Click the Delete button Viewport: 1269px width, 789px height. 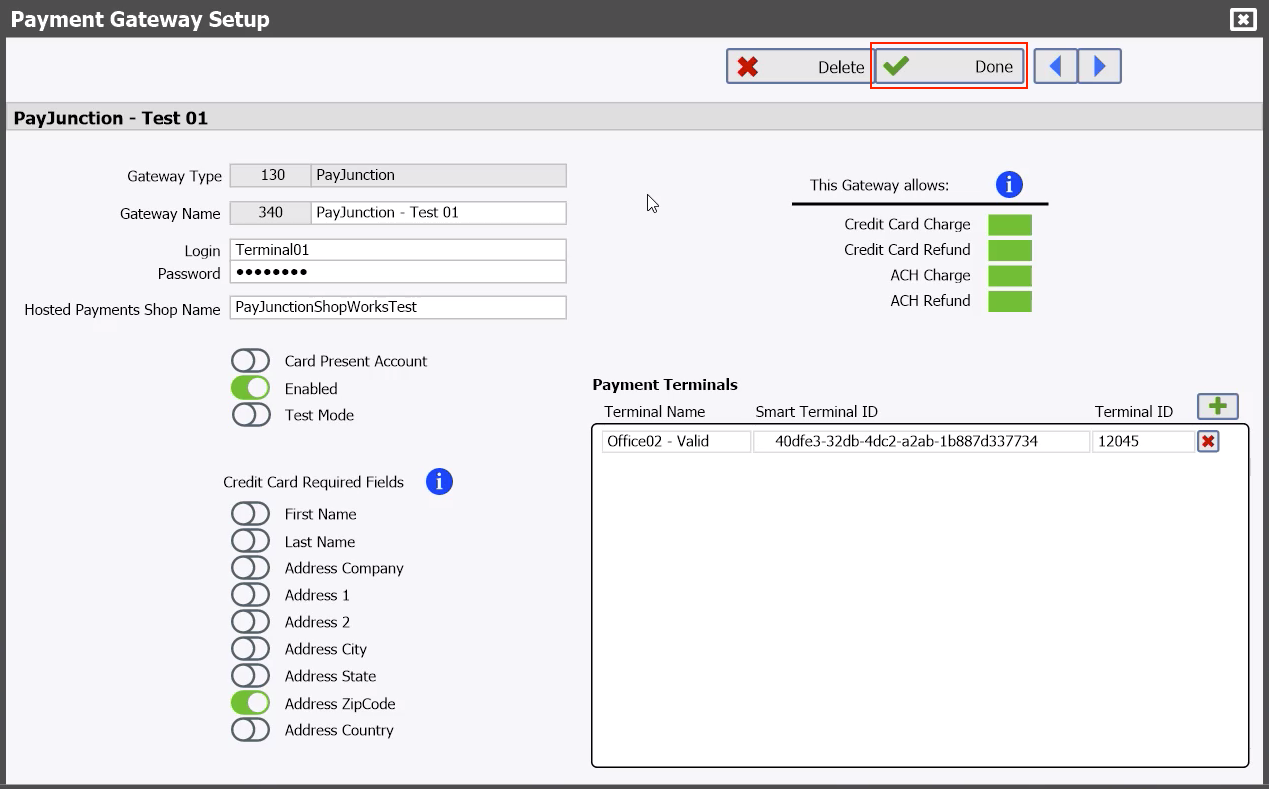click(x=799, y=67)
